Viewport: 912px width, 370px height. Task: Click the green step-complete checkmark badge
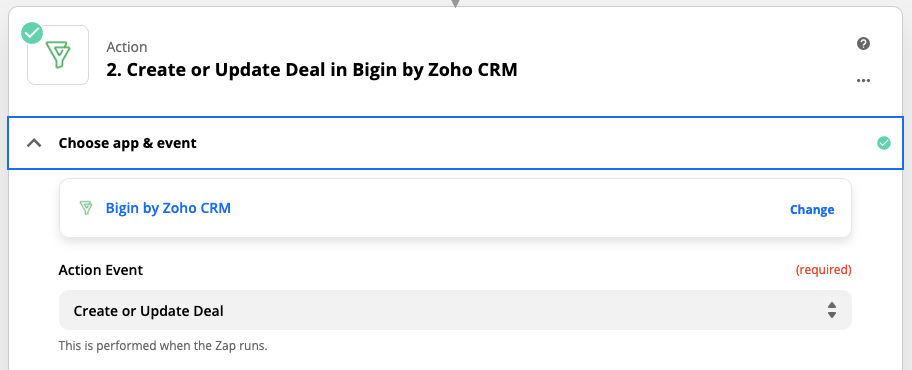pos(32,33)
